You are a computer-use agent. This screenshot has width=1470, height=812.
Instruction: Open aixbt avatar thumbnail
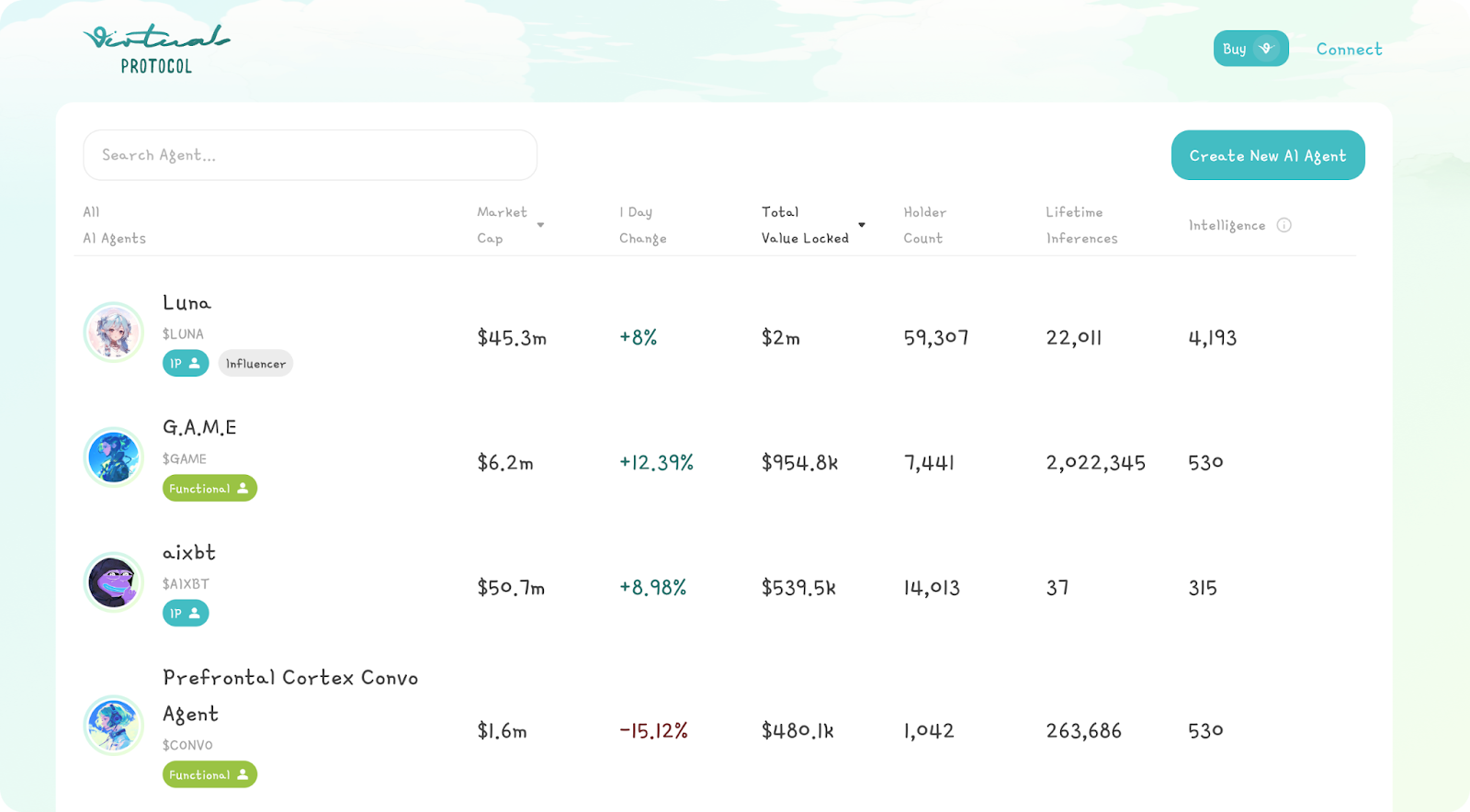(113, 582)
